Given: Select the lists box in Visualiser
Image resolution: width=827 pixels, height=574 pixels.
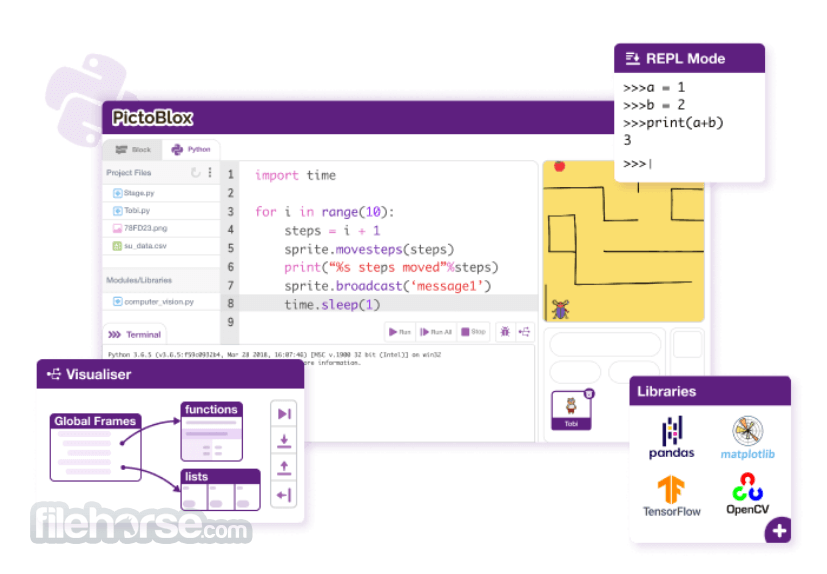Looking at the screenshot, I should pyautogui.click(x=220, y=490).
